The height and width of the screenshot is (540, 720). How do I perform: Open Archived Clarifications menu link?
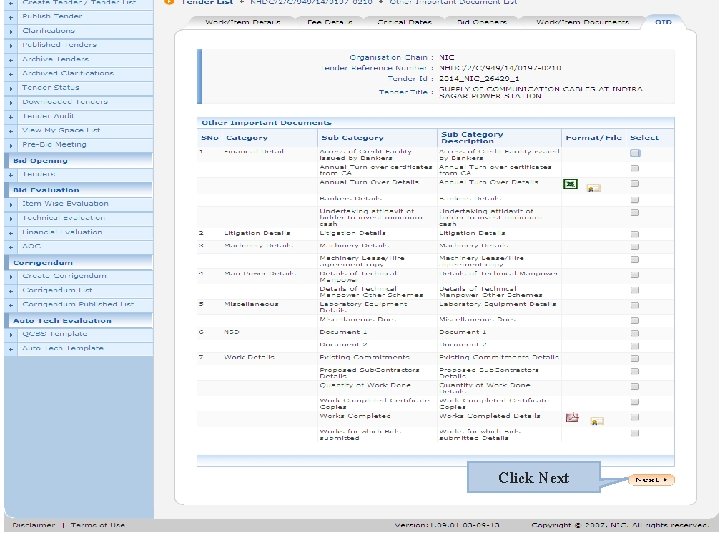point(68,73)
